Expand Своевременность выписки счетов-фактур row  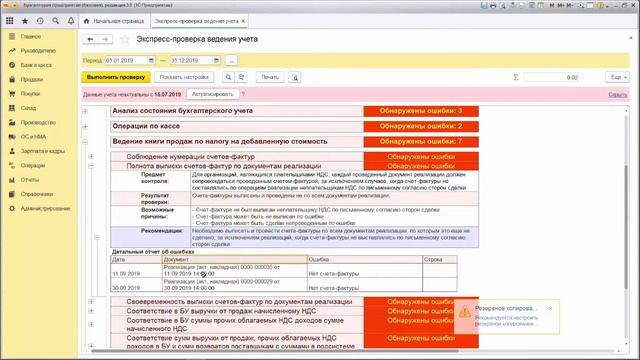coord(91,302)
